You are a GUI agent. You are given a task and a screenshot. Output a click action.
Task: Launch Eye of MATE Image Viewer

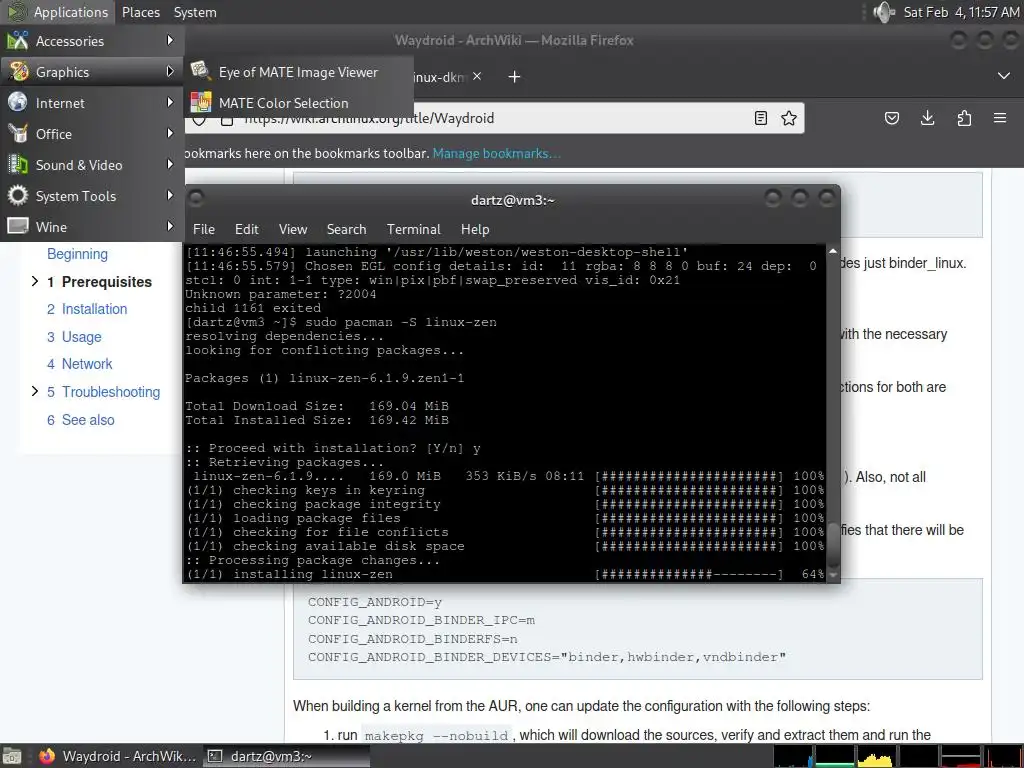click(299, 72)
